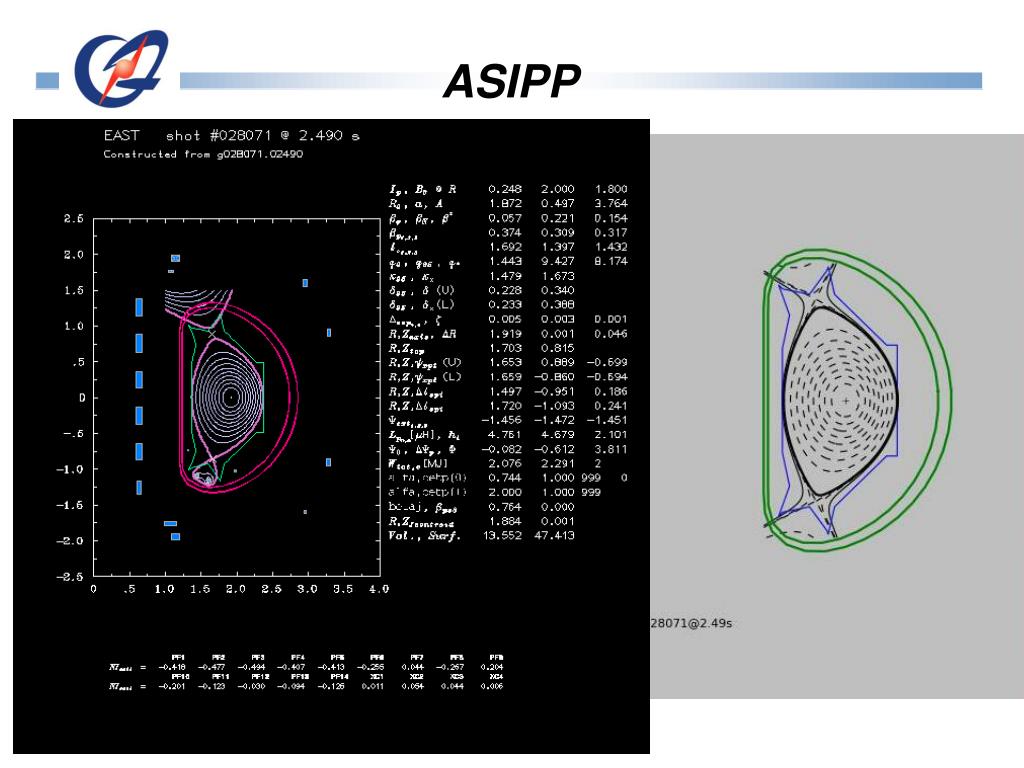This screenshot has width=1024, height=768.
Task: Click the upper X-point marker in left plot
Action: (x=211, y=333)
